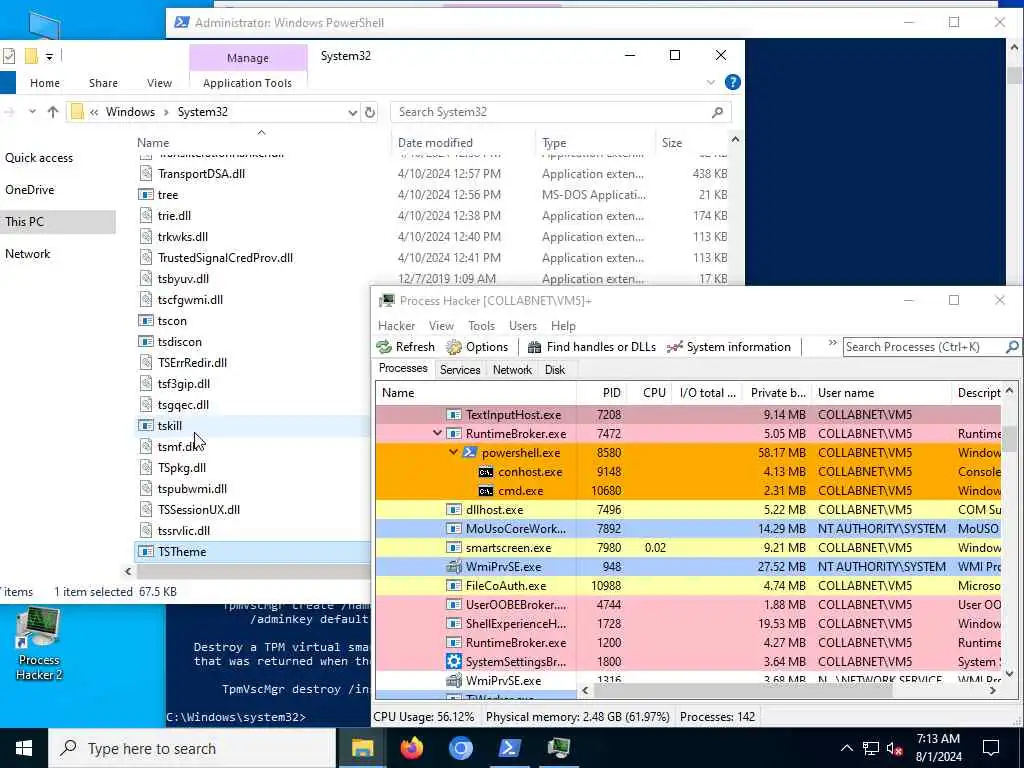Click the Windows breadcrumb in address bar
Image resolution: width=1024 pixels, height=768 pixels.
click(130, 112)
